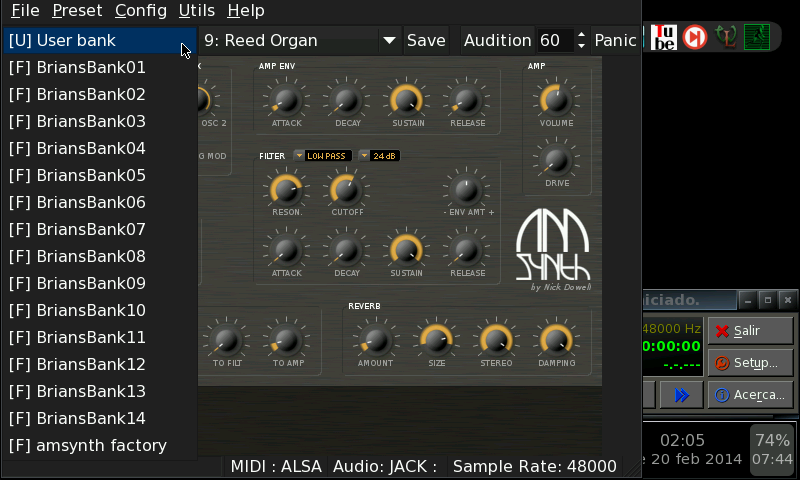Click the Amp Env Attack knob
This screenshot has width=800, height=480.
(x=286, y=100)
